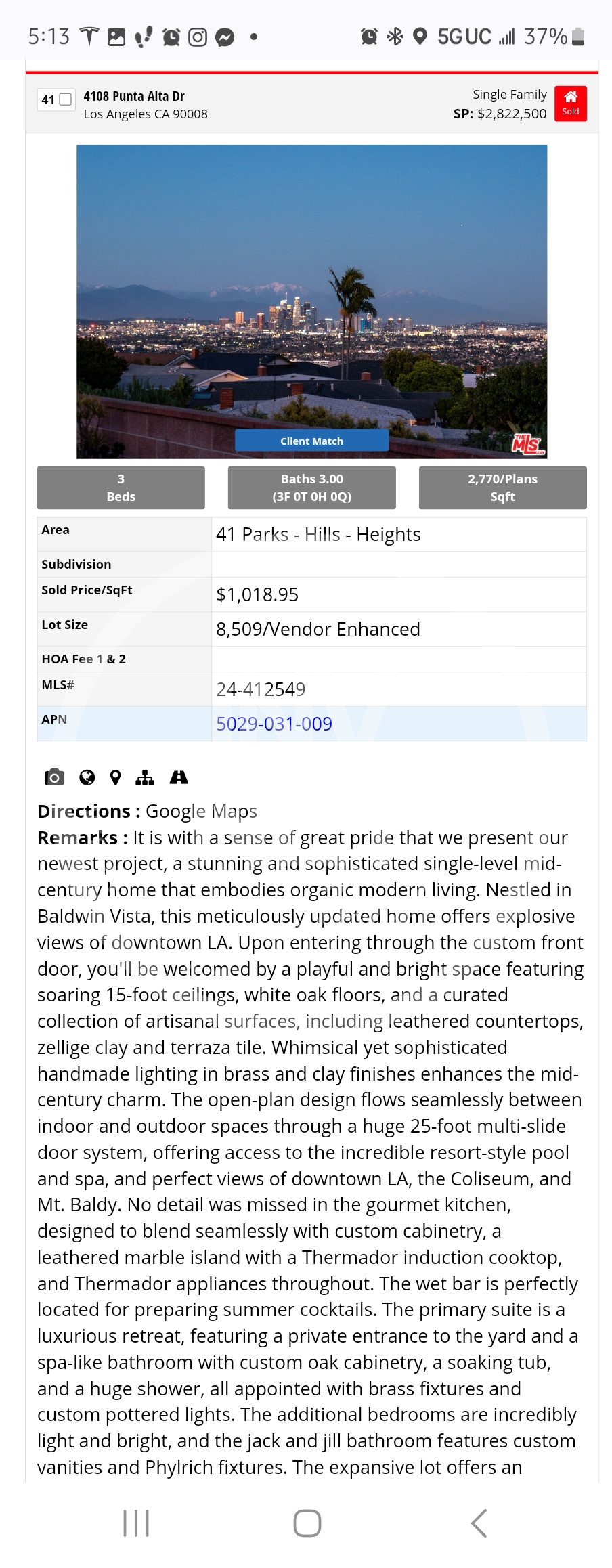The height and width of the screenshot is (1568, 612).
Task: Select the 3 Beds tile
Action: click(x=121, y=487)
